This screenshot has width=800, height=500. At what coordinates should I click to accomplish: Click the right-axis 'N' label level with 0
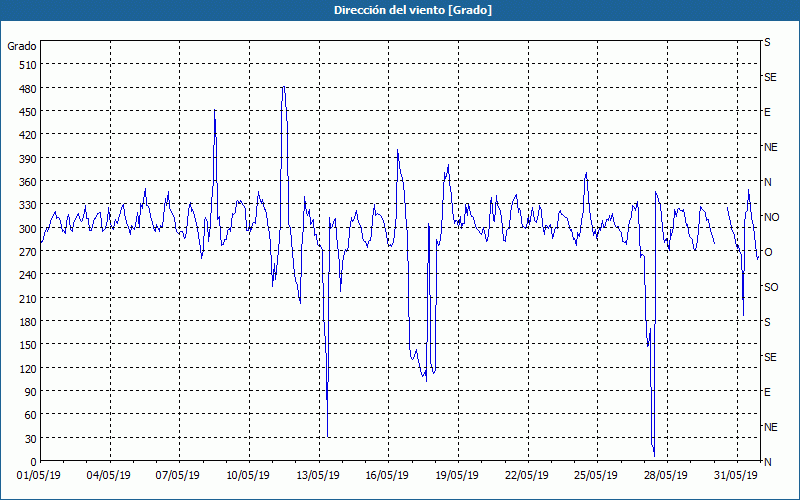(x=767, y=462)
